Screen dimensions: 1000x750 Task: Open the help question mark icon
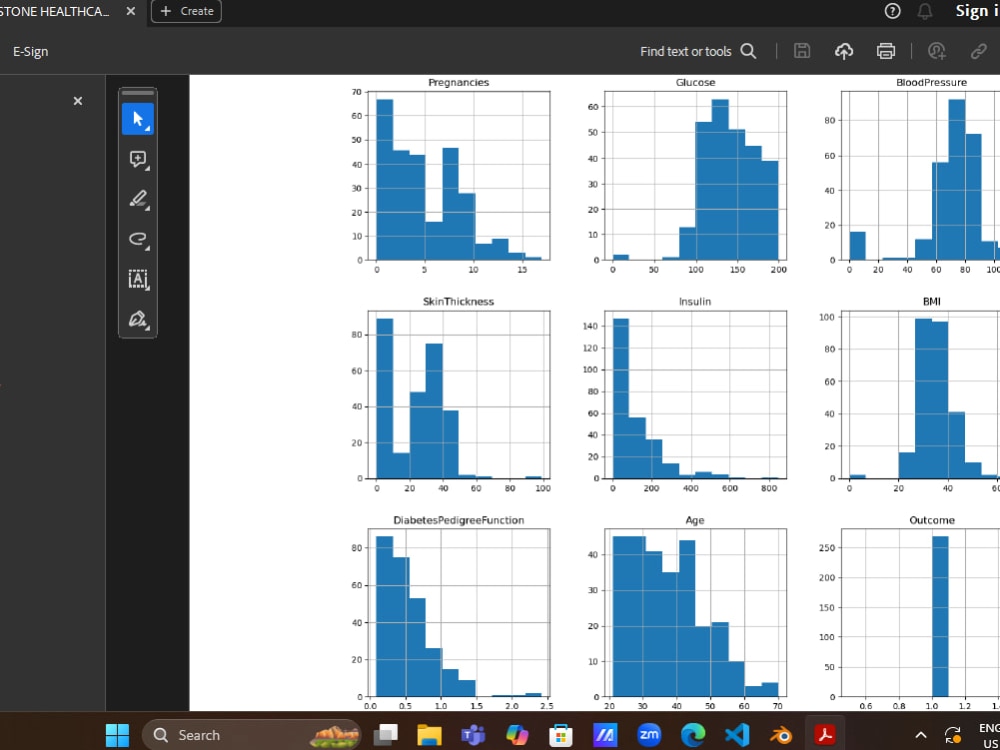(x=893, y=11)
